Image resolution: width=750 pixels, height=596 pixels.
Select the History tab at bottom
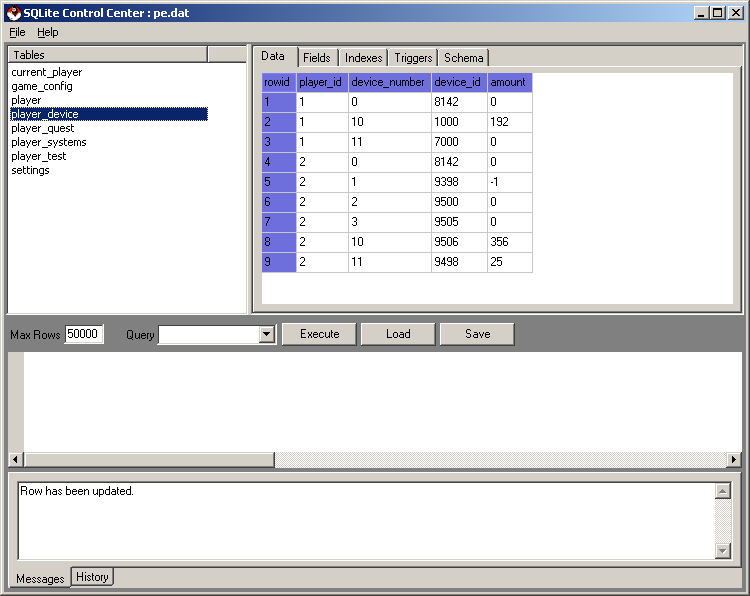[92, 577]
